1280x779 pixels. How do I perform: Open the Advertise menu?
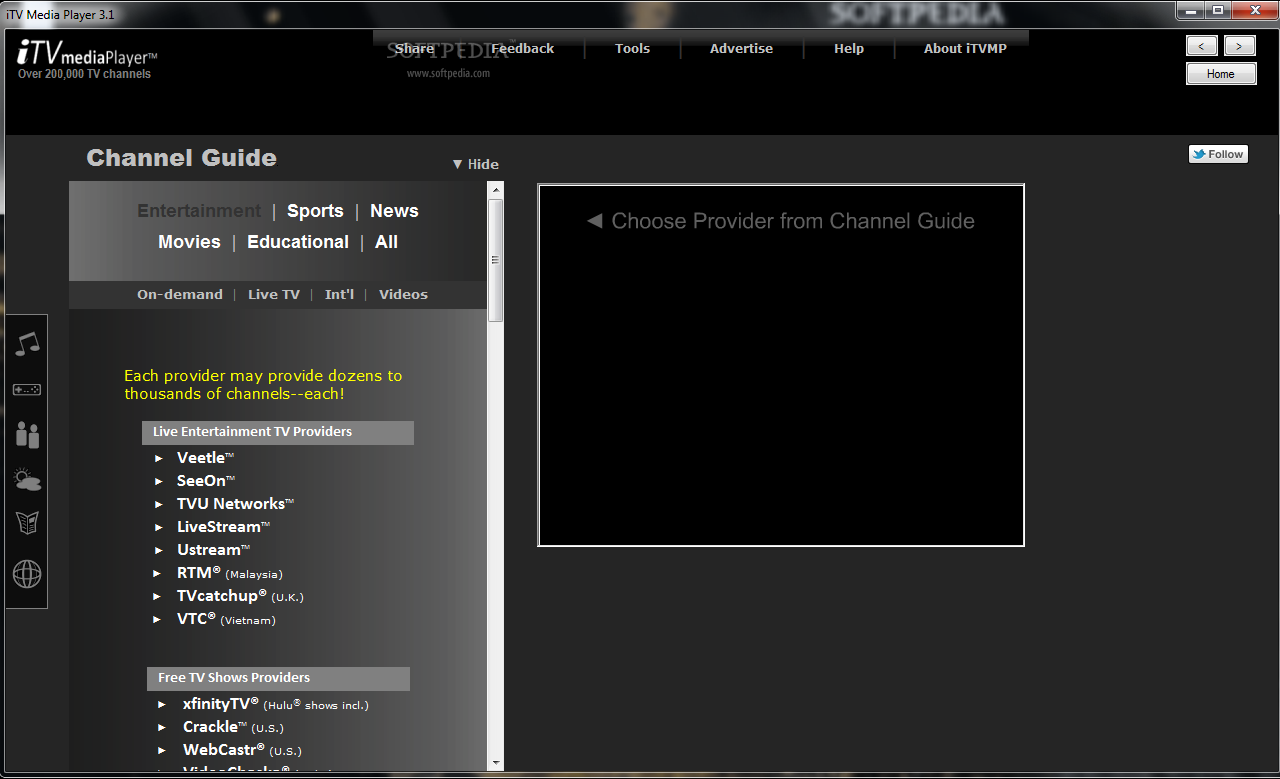point(741,48)
